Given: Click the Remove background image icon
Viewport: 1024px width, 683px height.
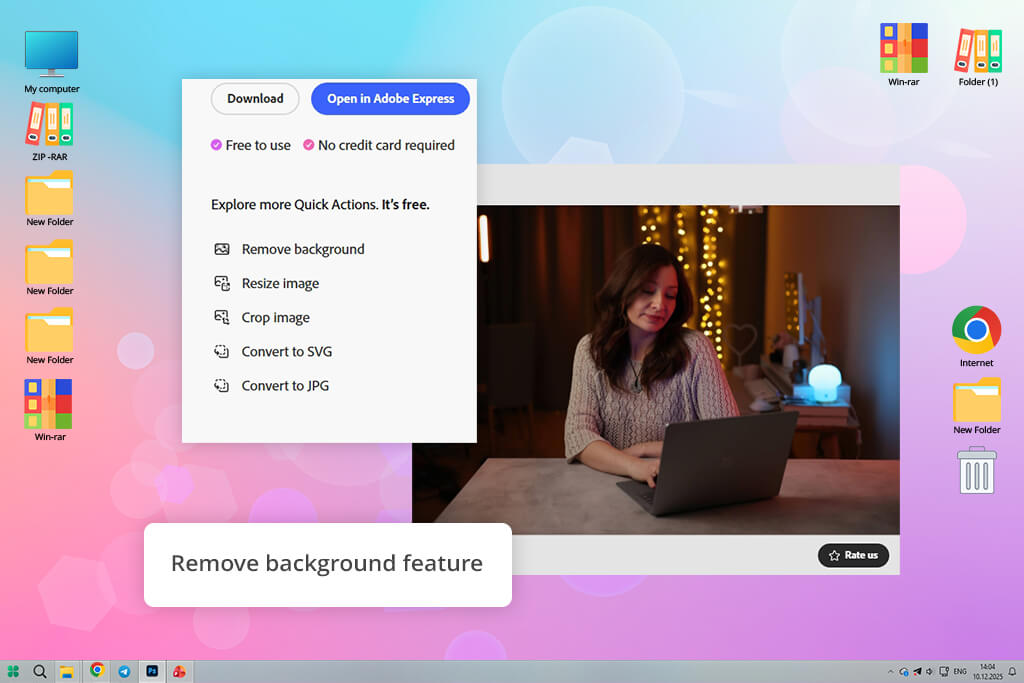Looking at the screenshot, I should tap(222, 249).
